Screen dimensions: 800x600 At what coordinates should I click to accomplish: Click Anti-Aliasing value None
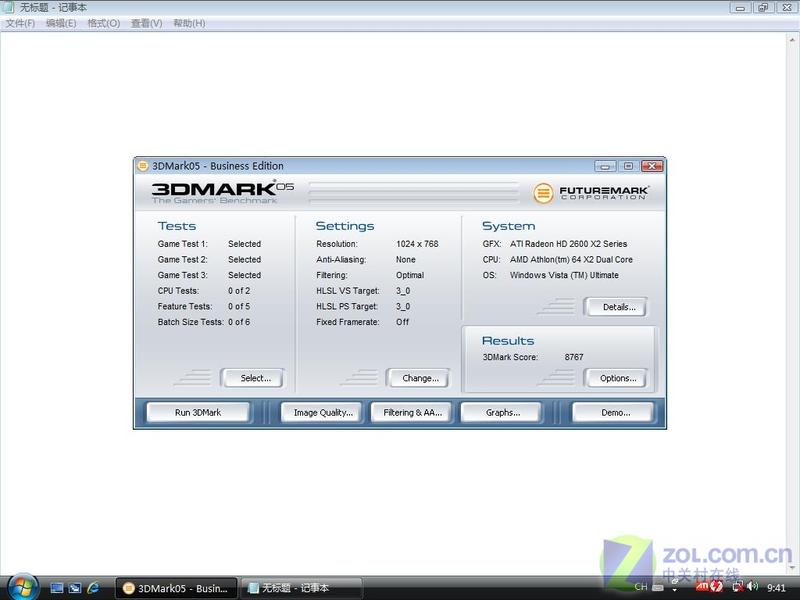406,260
